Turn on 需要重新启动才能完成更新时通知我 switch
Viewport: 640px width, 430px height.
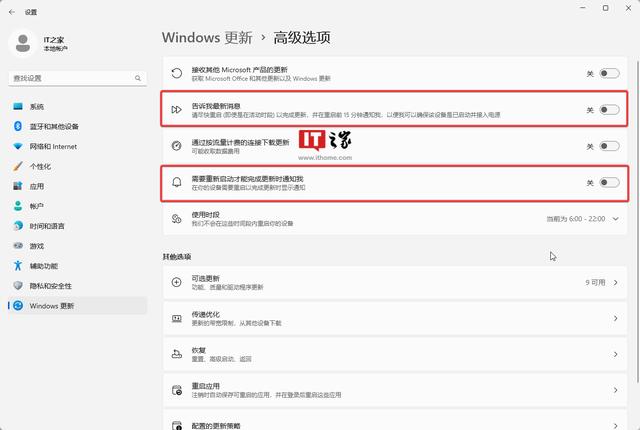pos(608,183)
